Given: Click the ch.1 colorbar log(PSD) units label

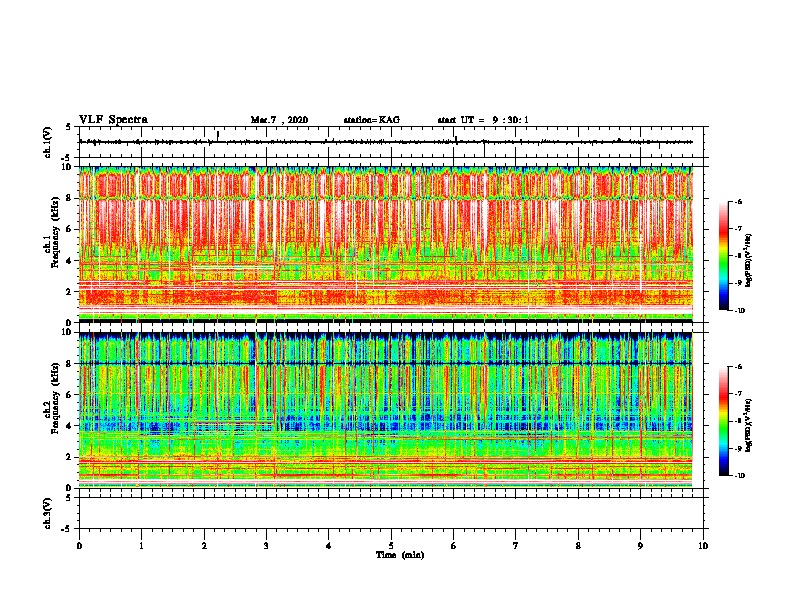Looking at the screenshot, I should [749, 260].
